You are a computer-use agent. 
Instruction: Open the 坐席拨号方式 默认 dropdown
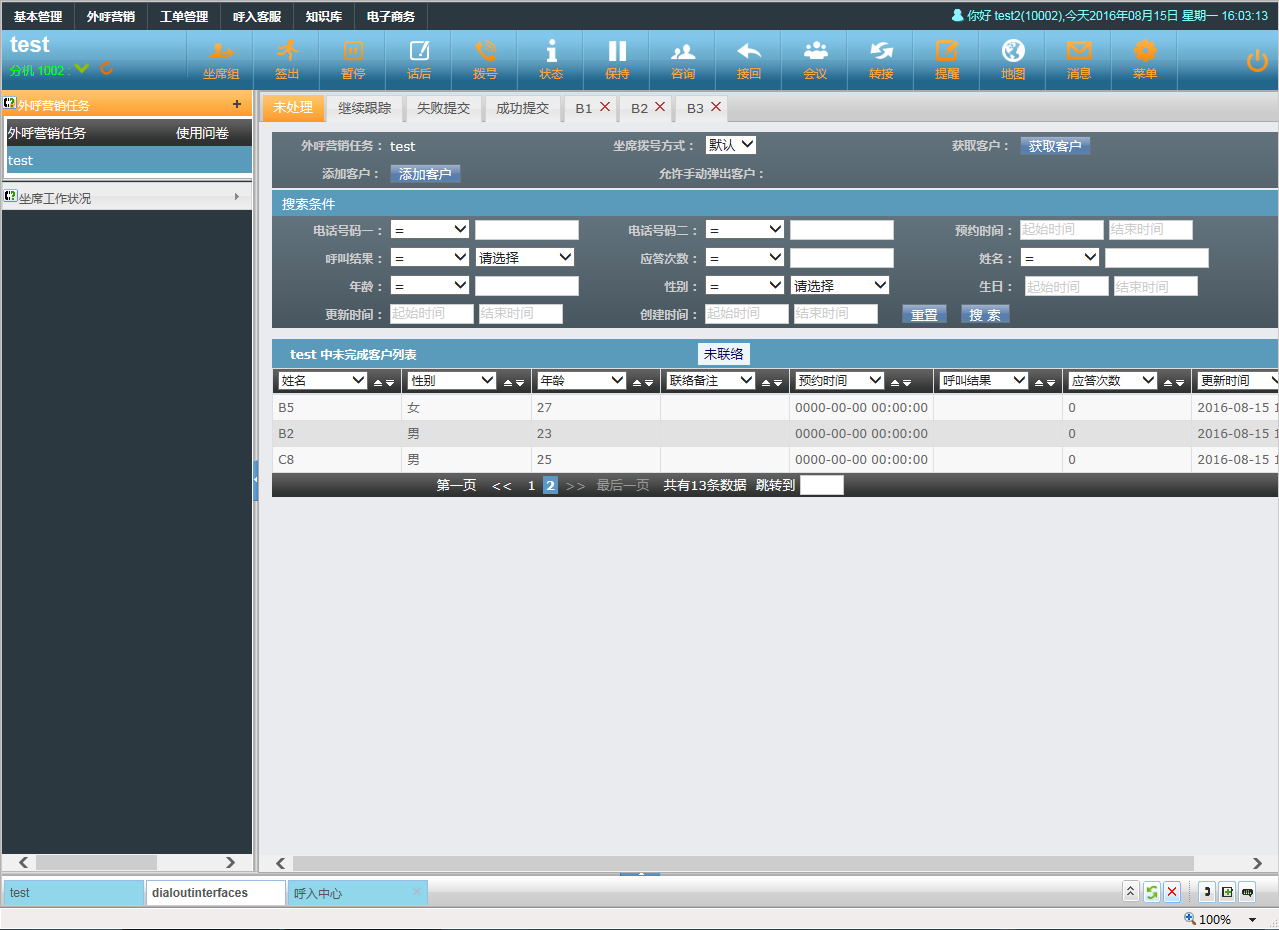point(731,145)
